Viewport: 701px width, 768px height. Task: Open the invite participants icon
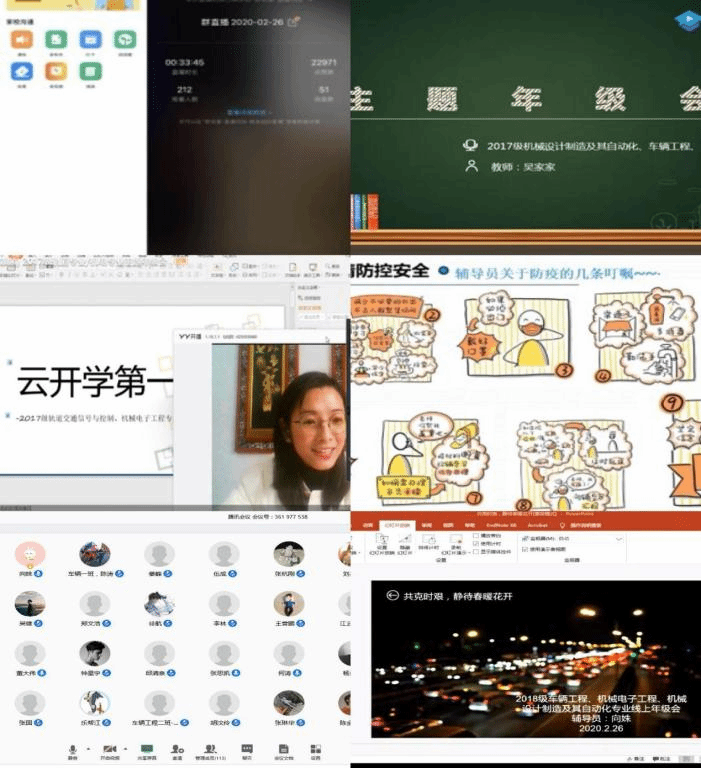coord(177,748)
